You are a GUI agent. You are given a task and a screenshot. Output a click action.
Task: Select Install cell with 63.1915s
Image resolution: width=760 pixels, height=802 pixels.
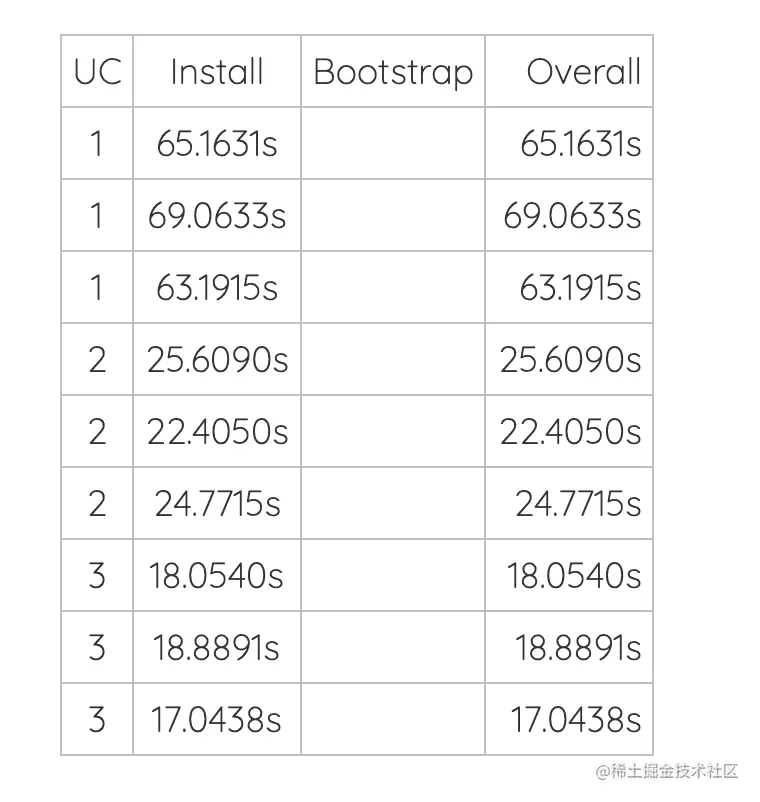(x=217, y=287)
